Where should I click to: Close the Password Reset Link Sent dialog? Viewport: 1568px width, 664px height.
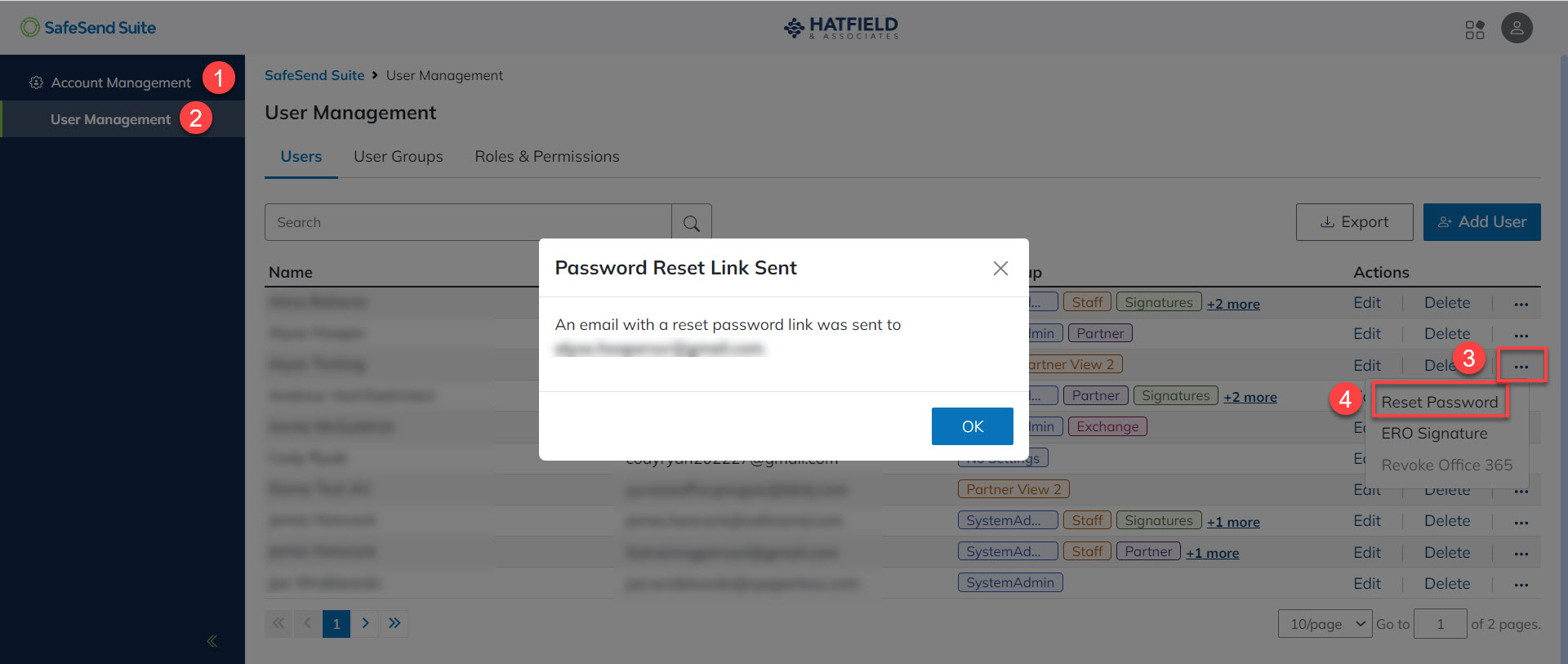click(x=1000, y=268)
